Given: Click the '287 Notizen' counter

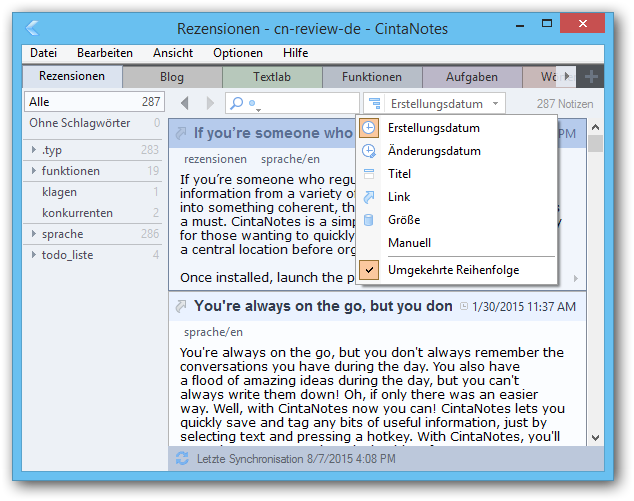Looking at the screenshot, I should (x=565, y=104).
